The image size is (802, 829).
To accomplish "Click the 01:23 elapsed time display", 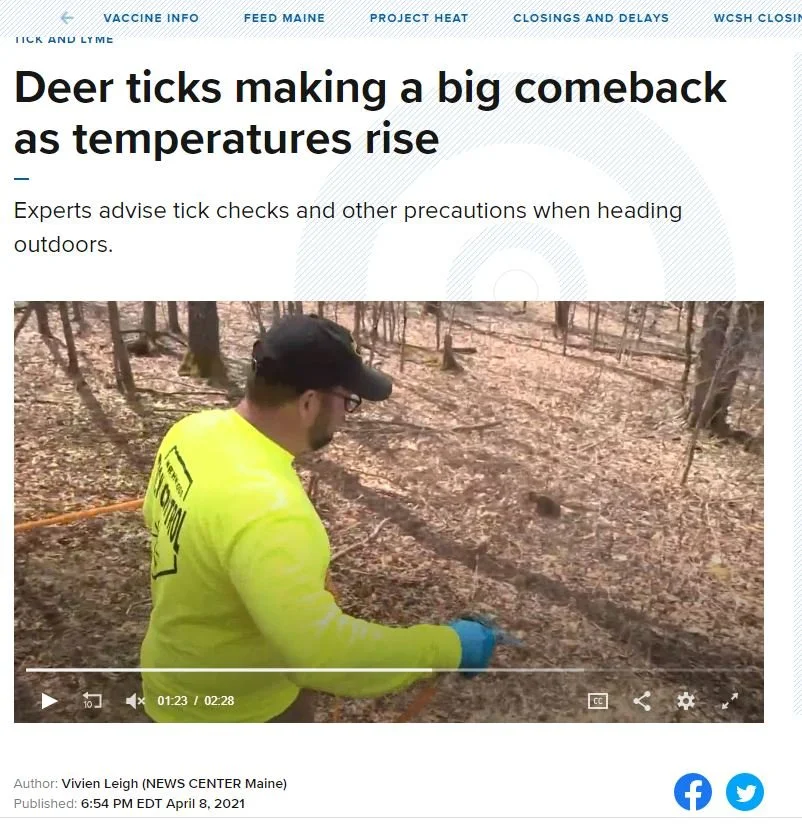I will [x=172, y=701].
